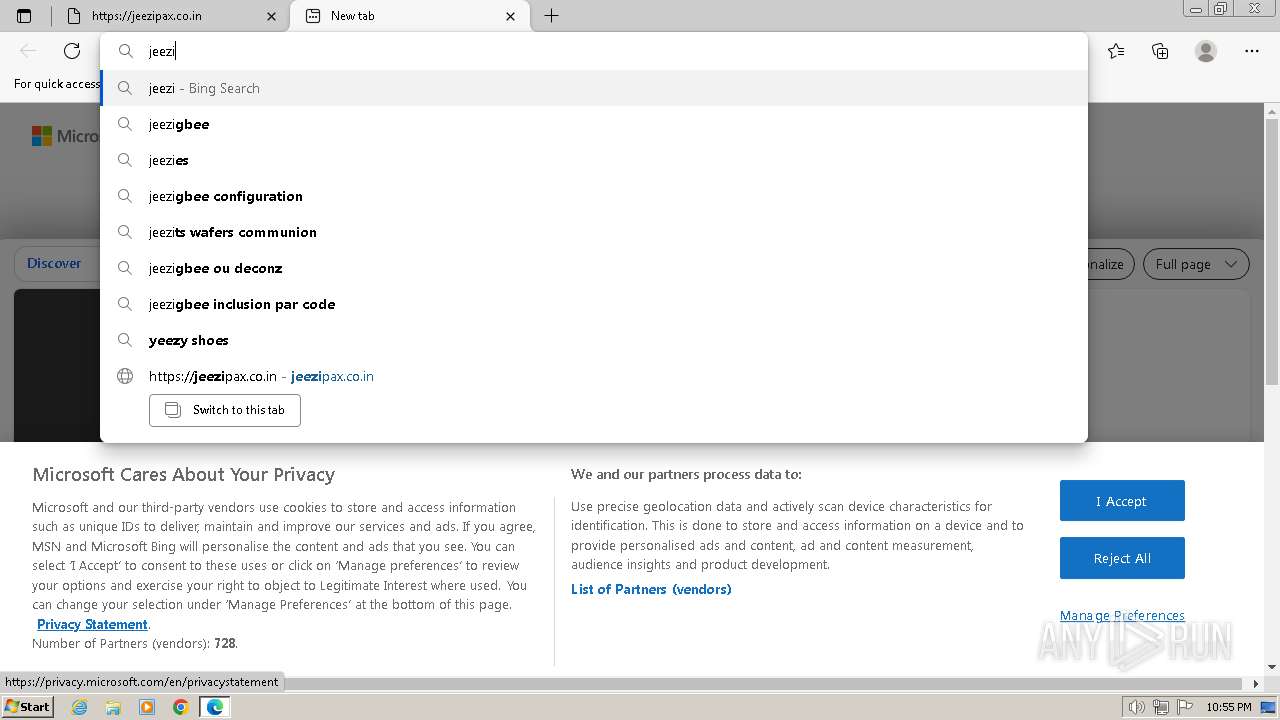The image size is (1280, 720).
Task: Open File Explorer from taskbar
Action: point(113,707)
